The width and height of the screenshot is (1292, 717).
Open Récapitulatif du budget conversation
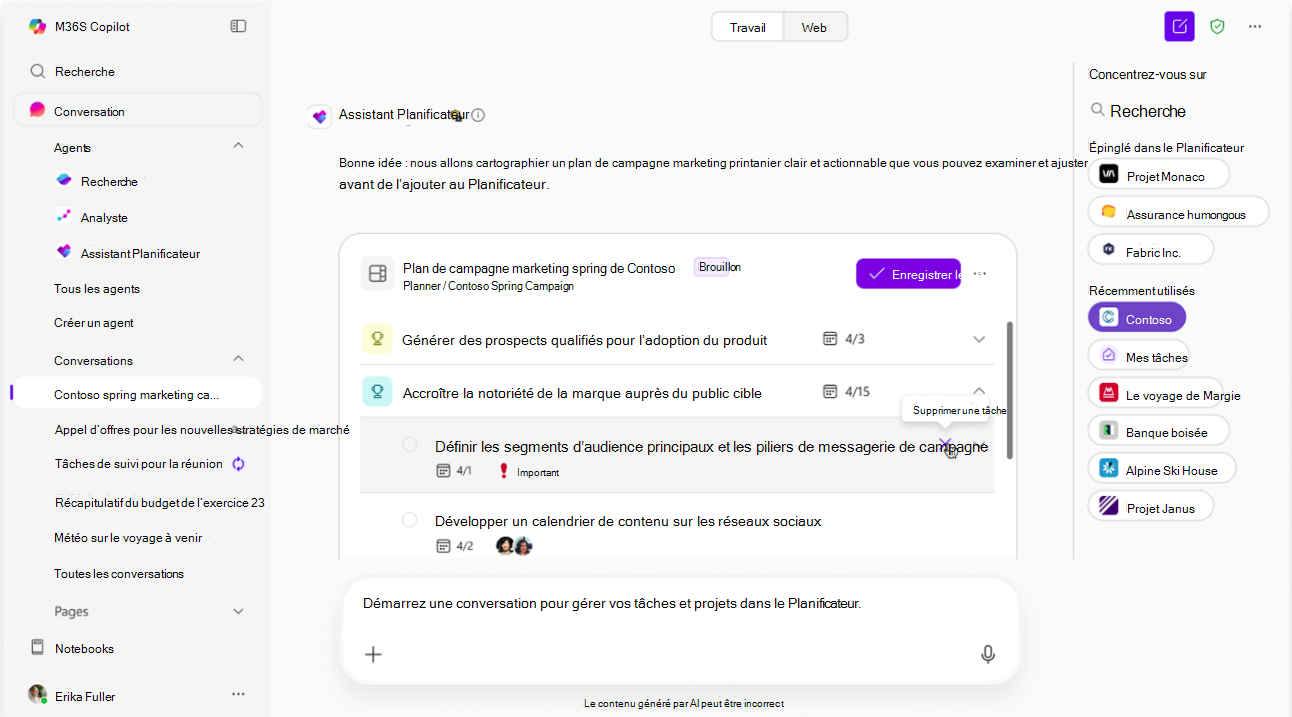click(x=160, y=503)
